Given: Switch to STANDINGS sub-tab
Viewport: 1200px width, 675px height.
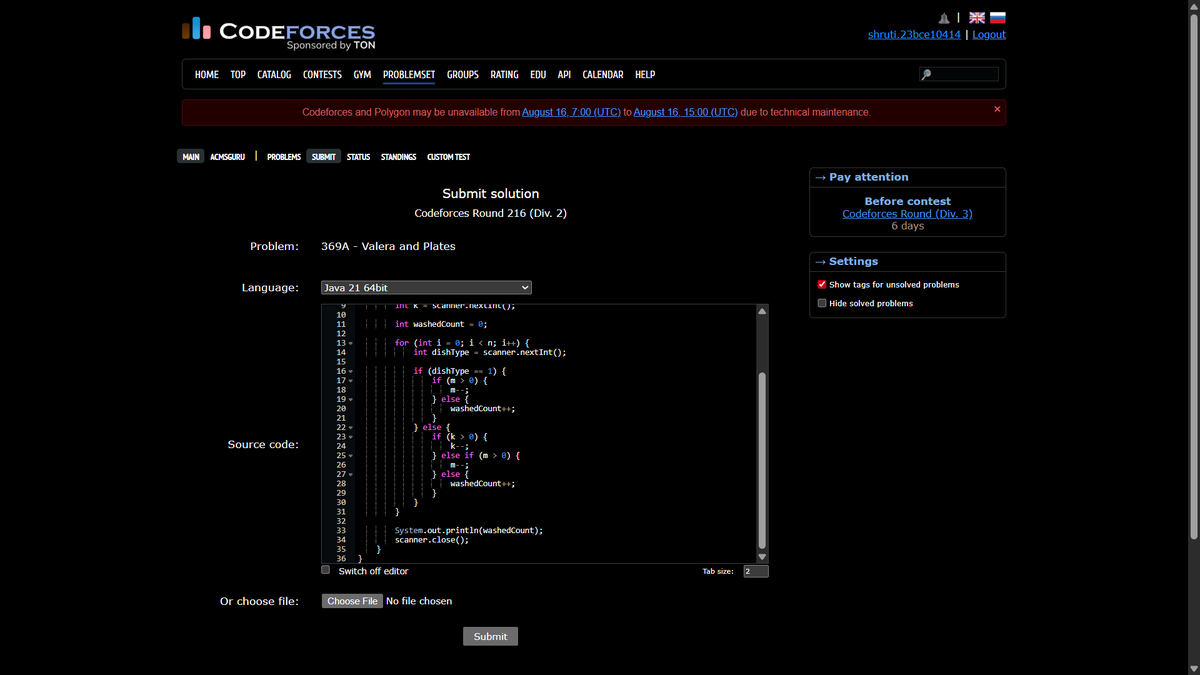Looking at the screenshot, I should [x=398, y=157].
